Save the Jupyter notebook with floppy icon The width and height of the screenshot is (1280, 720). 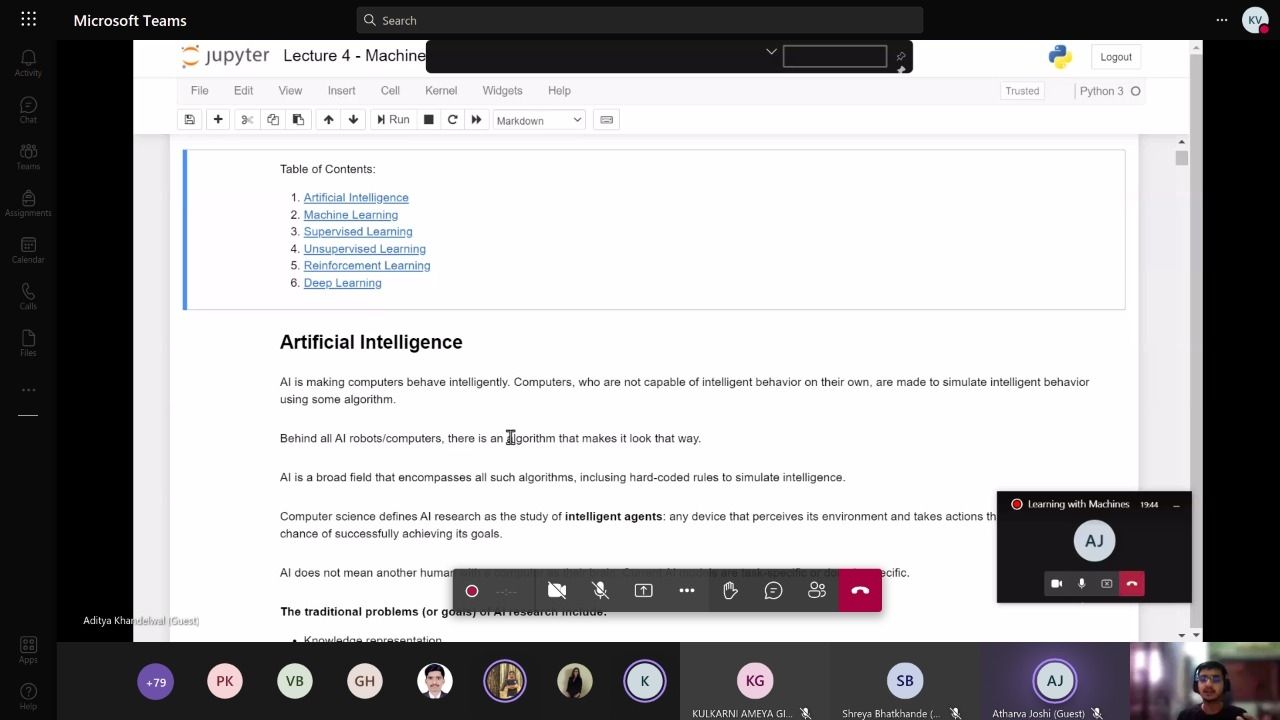pos(189,120)
